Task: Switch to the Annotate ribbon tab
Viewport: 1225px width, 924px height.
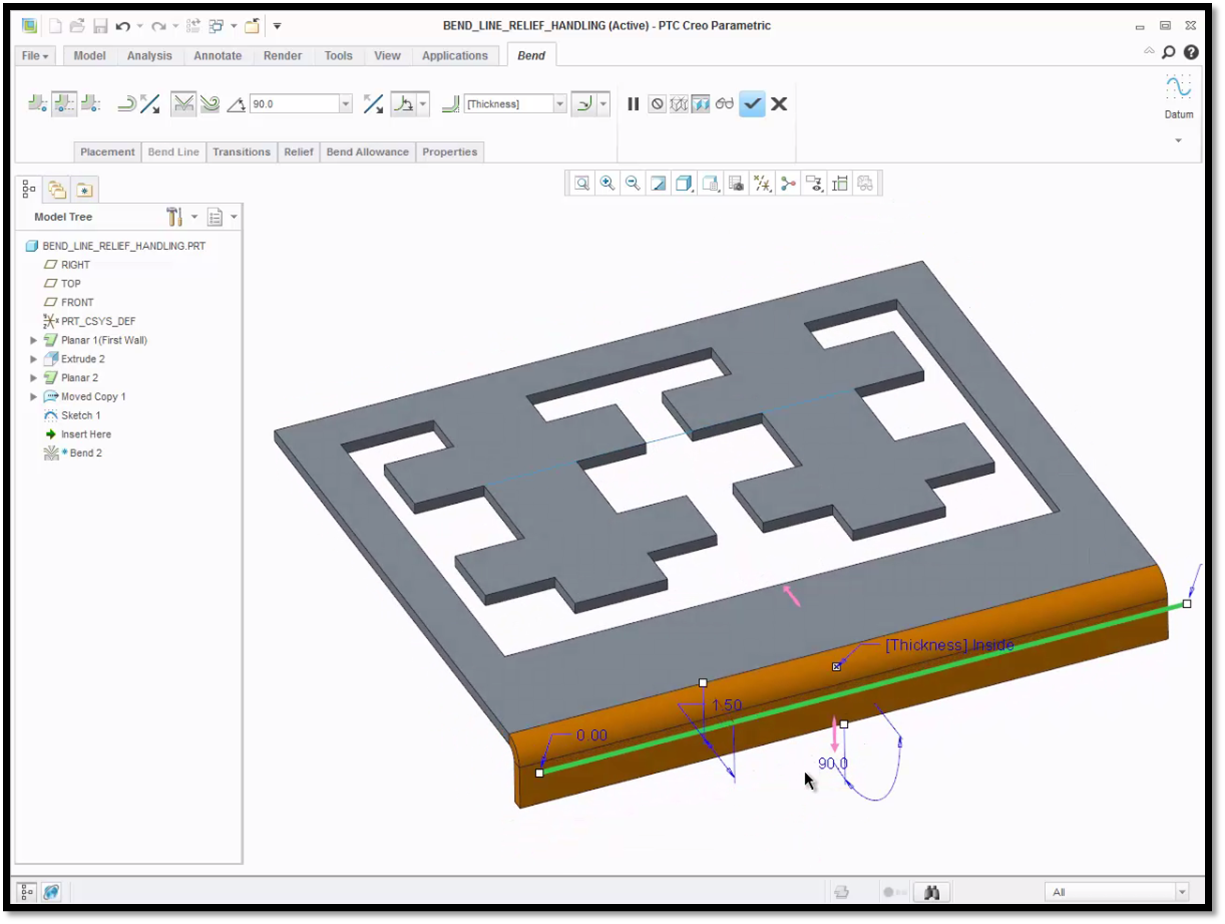Action: 217,56
